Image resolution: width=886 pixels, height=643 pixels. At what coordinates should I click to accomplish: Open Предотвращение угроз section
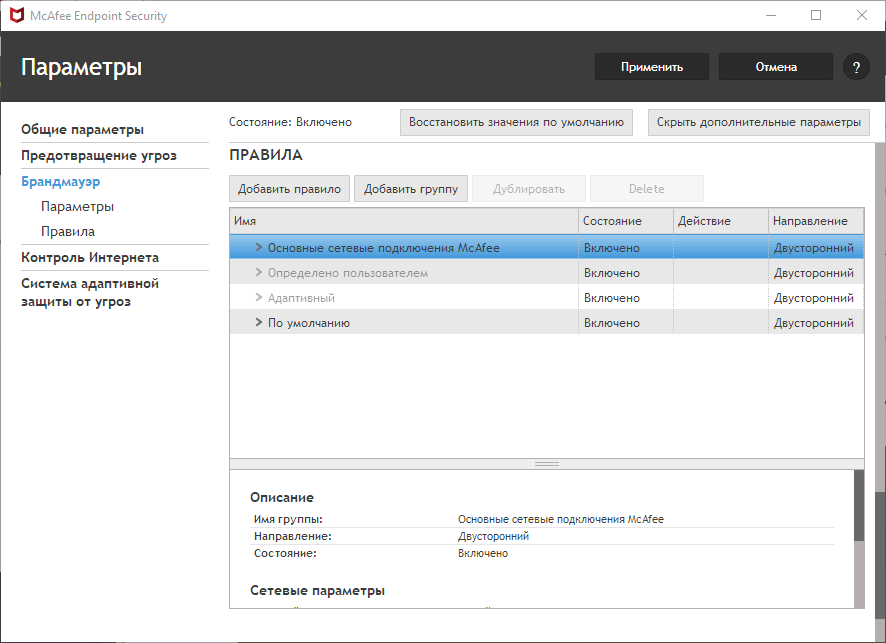click(x=99, y=155)
